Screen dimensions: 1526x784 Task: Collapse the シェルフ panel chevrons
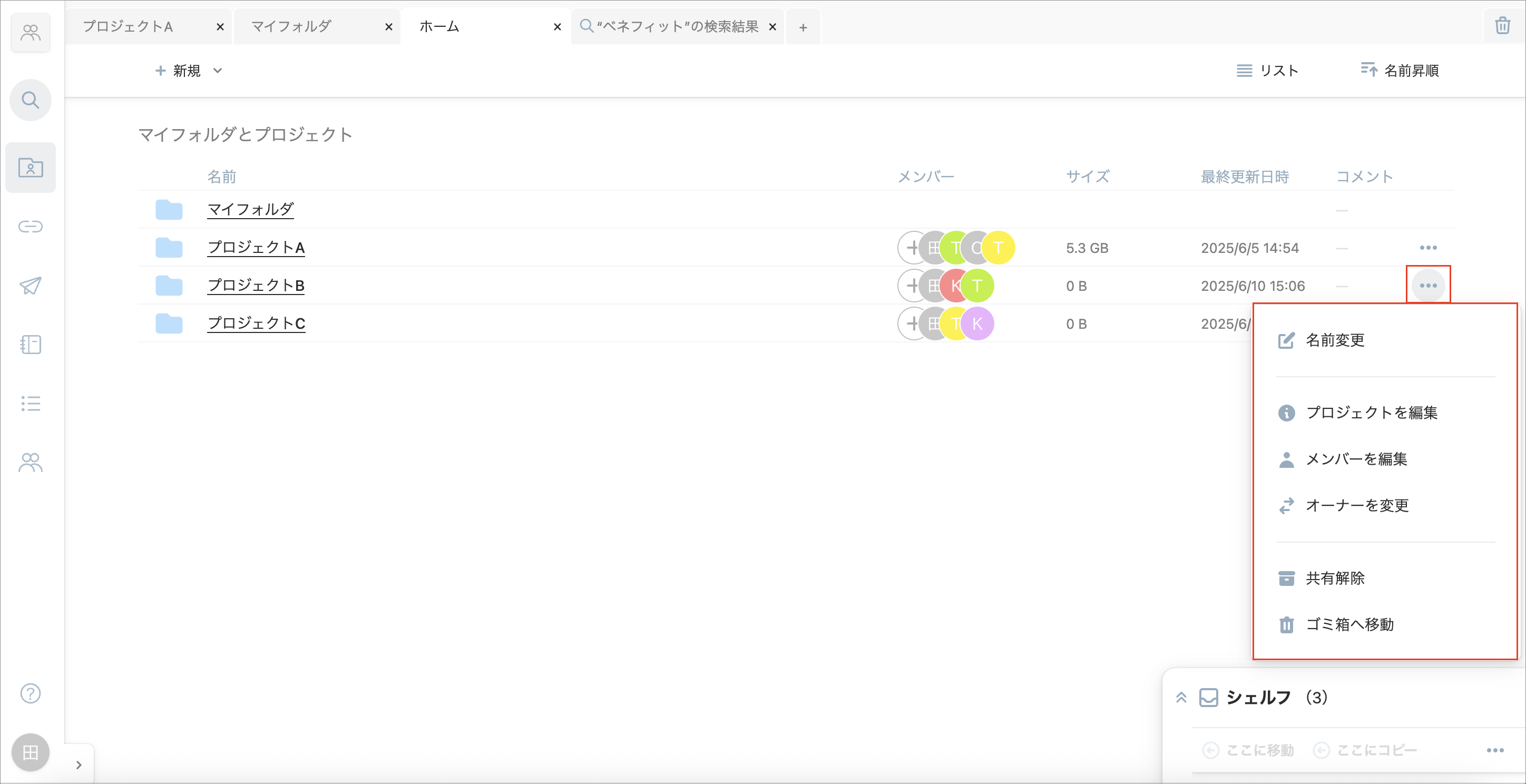[x=1181, y=697]
